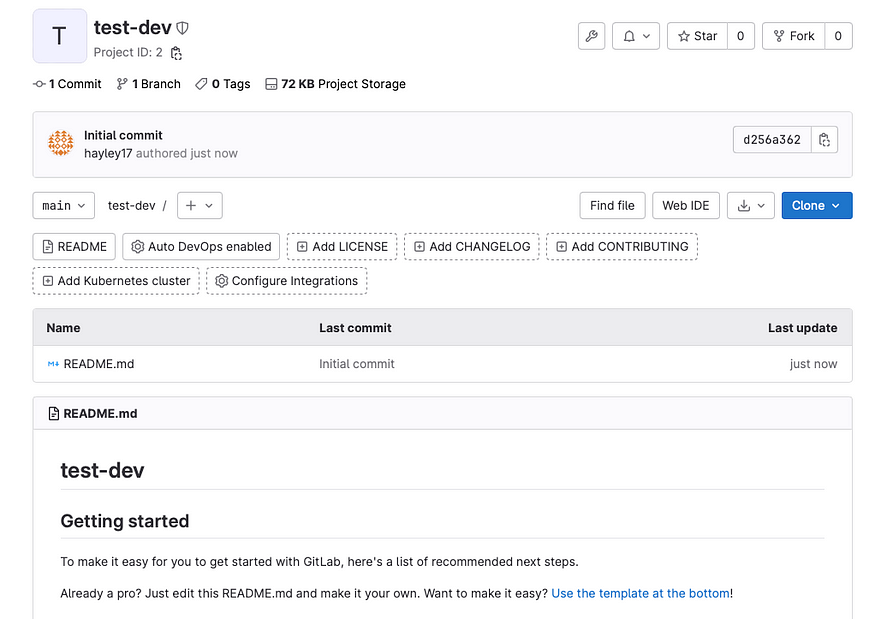Open the download source code dropdown
This screenshot has width=875, height=619.
click(751, 205)
